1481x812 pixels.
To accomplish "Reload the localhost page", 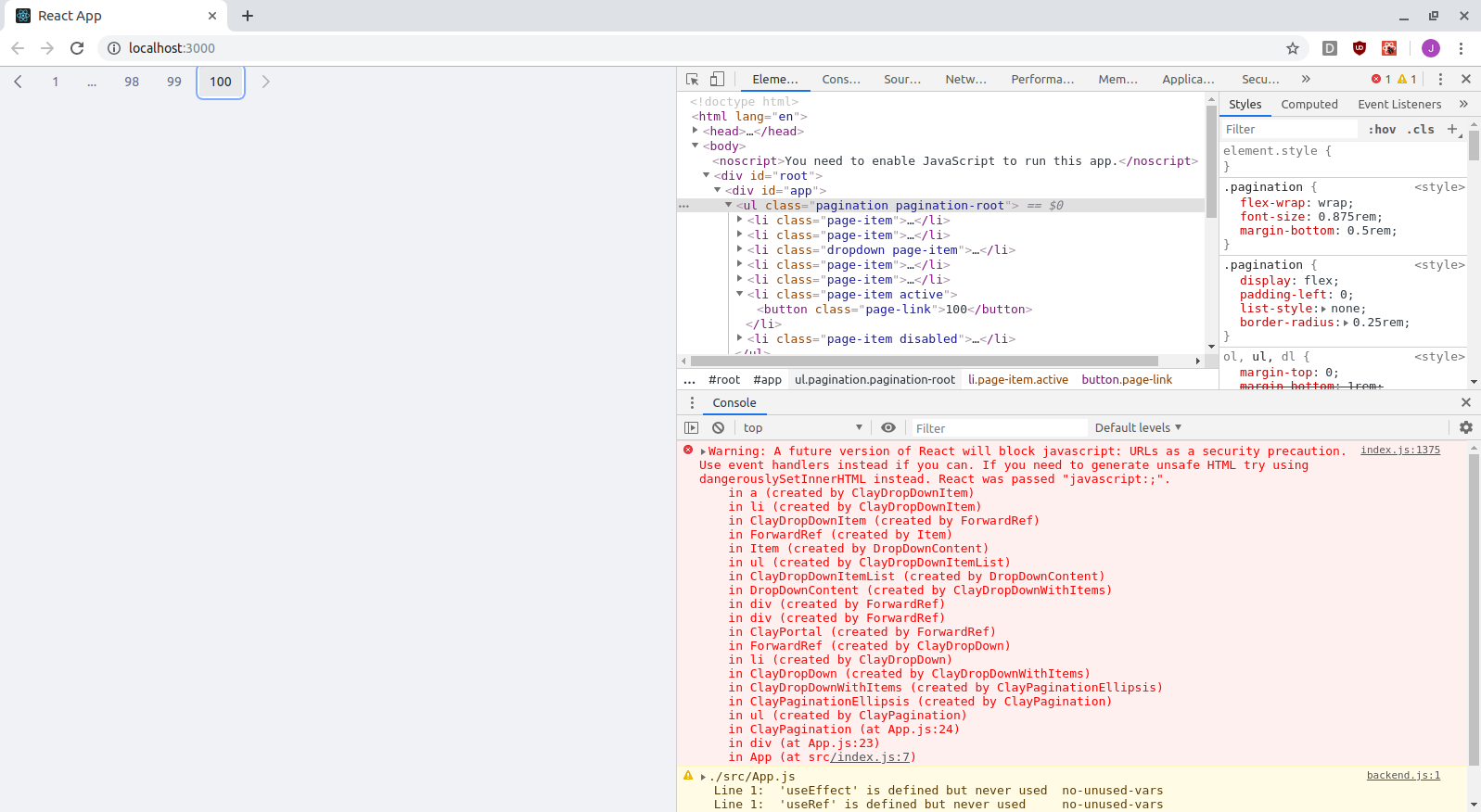I will pos(77,48).
